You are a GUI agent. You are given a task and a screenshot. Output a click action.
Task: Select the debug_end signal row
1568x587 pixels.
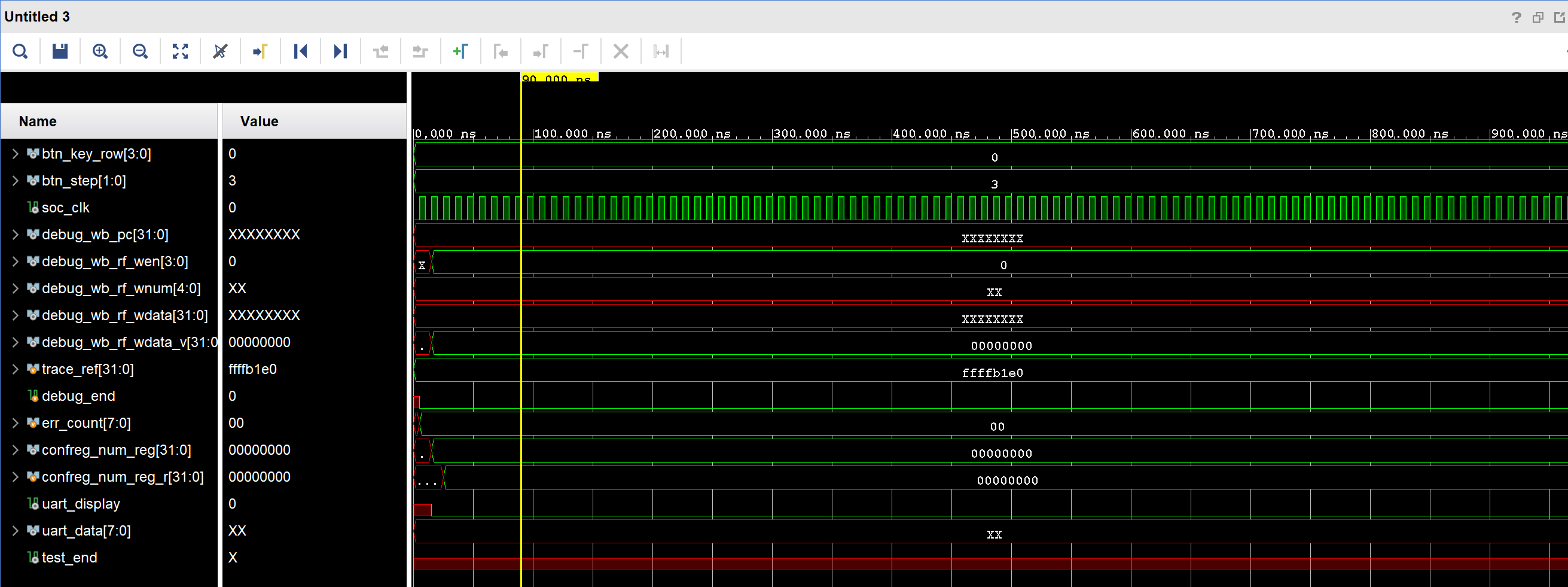click(x=78, y=396)
